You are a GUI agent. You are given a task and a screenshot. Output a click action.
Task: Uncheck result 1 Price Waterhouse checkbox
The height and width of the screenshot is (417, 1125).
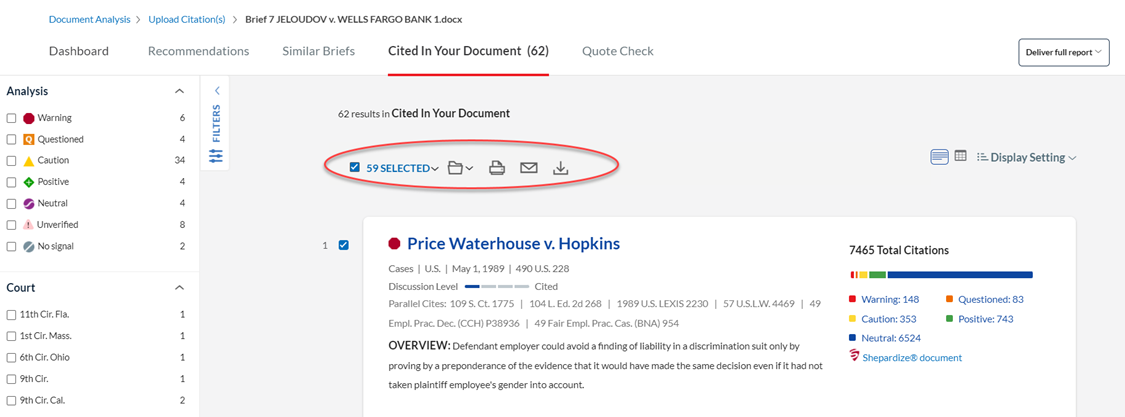pyautogui.click(x=344, y=245)
